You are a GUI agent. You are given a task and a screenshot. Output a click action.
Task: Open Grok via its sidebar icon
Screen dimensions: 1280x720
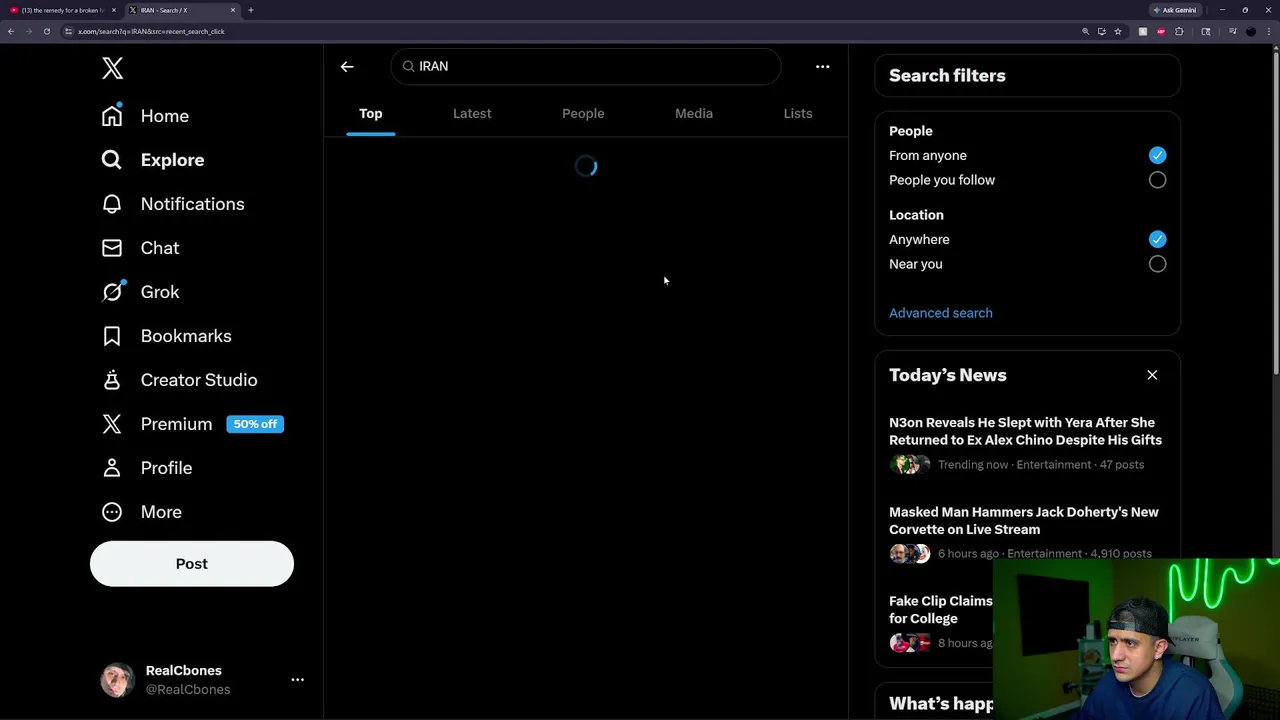point(112,292)
